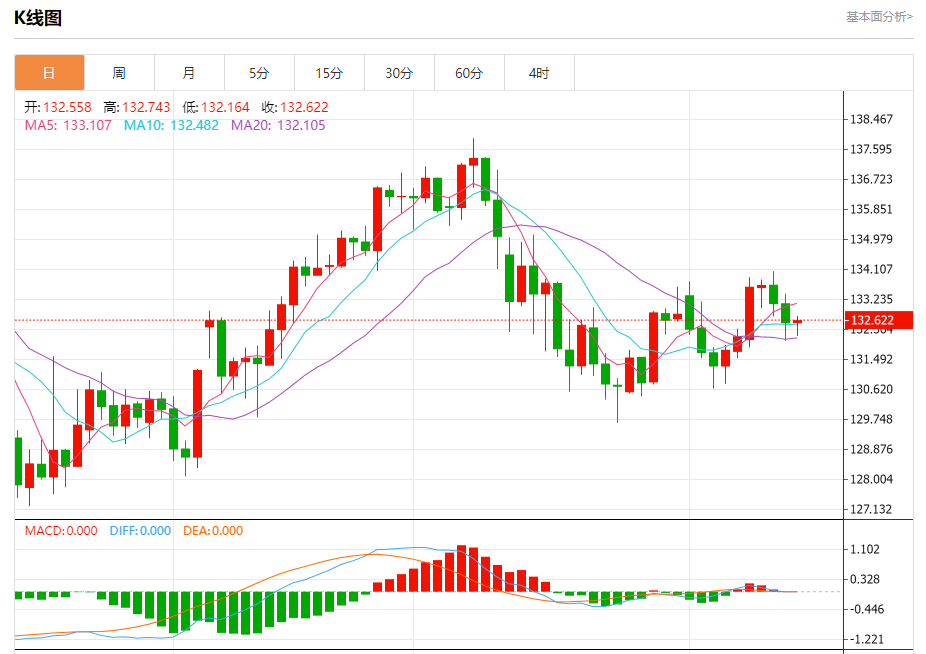The image size is (926, 654).
Task: Click the 130.620 price axis label
Action: 871,389
